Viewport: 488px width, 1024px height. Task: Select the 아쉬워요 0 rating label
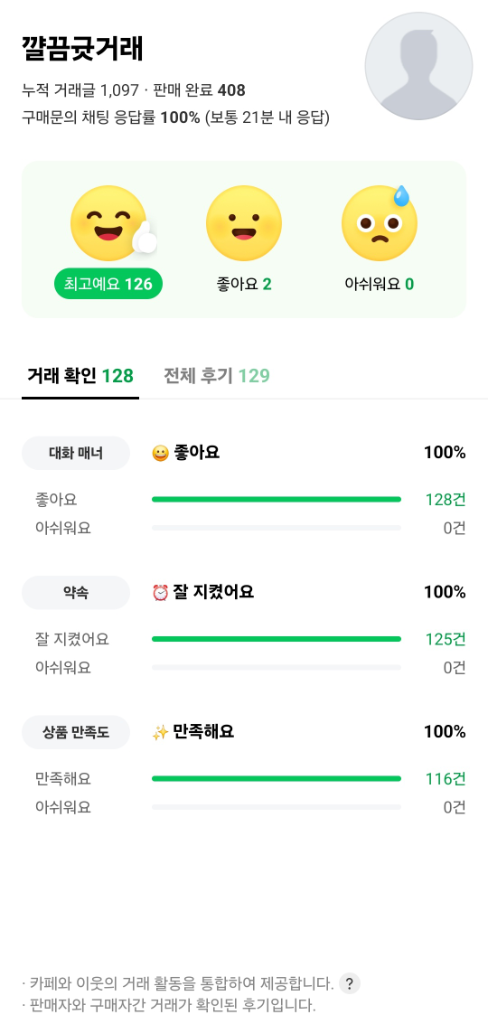pyautogui.click(x=379, y=284)
